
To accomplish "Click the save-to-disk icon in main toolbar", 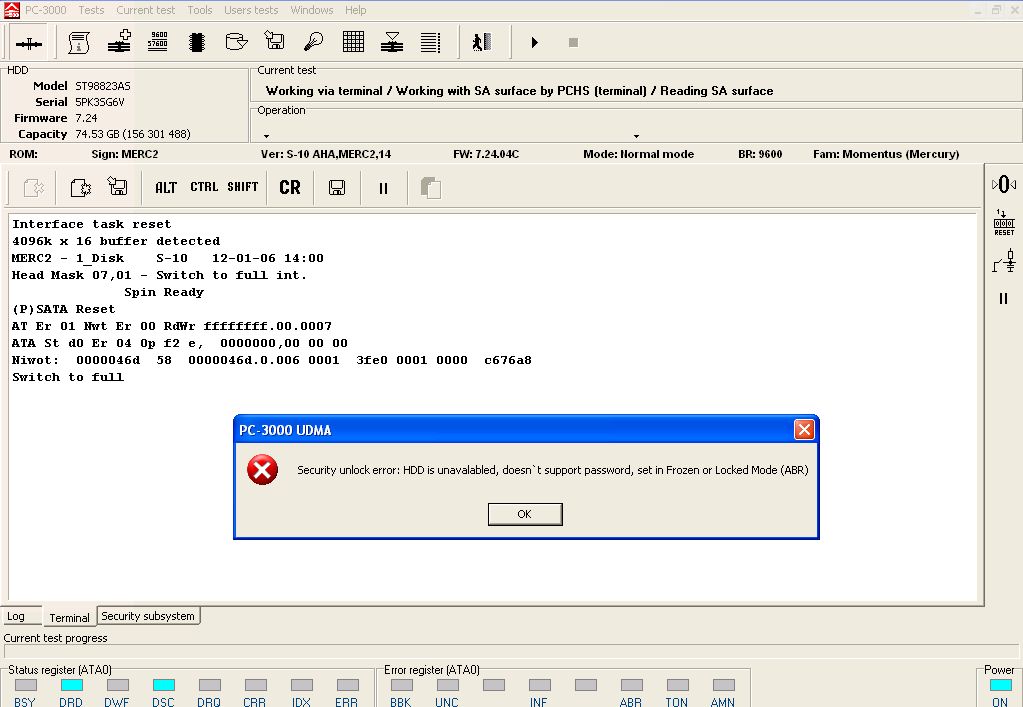I will (275, 41).
